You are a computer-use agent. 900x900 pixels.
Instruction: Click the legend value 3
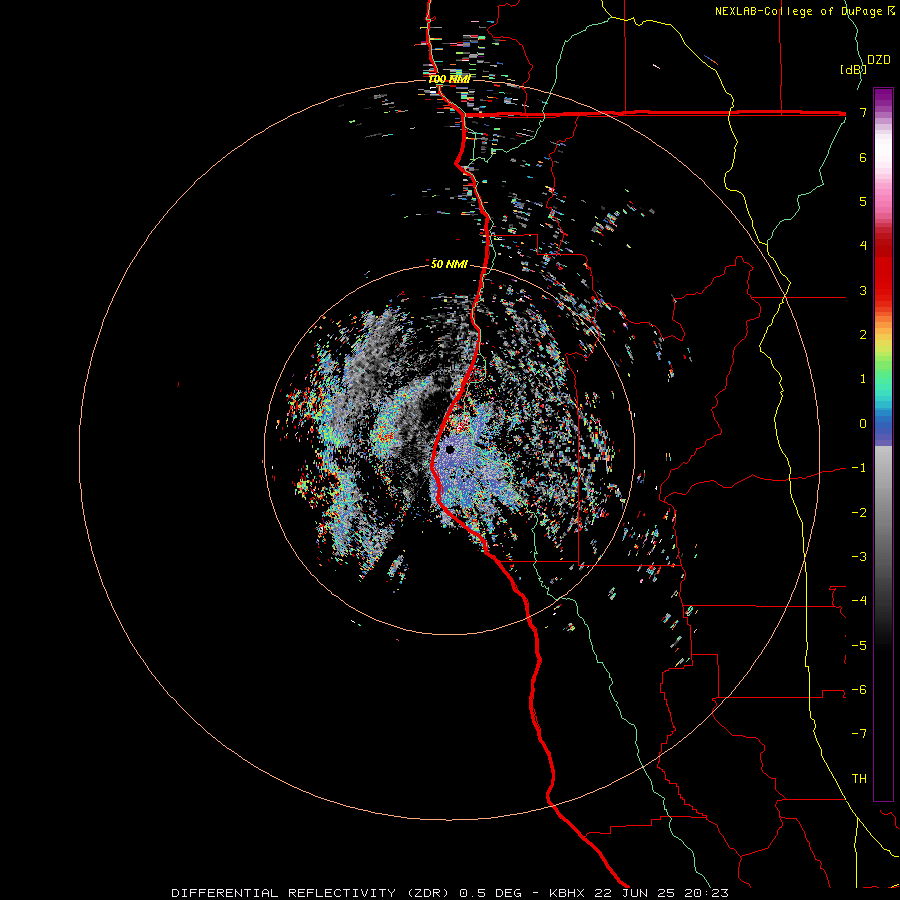(863, 290)
